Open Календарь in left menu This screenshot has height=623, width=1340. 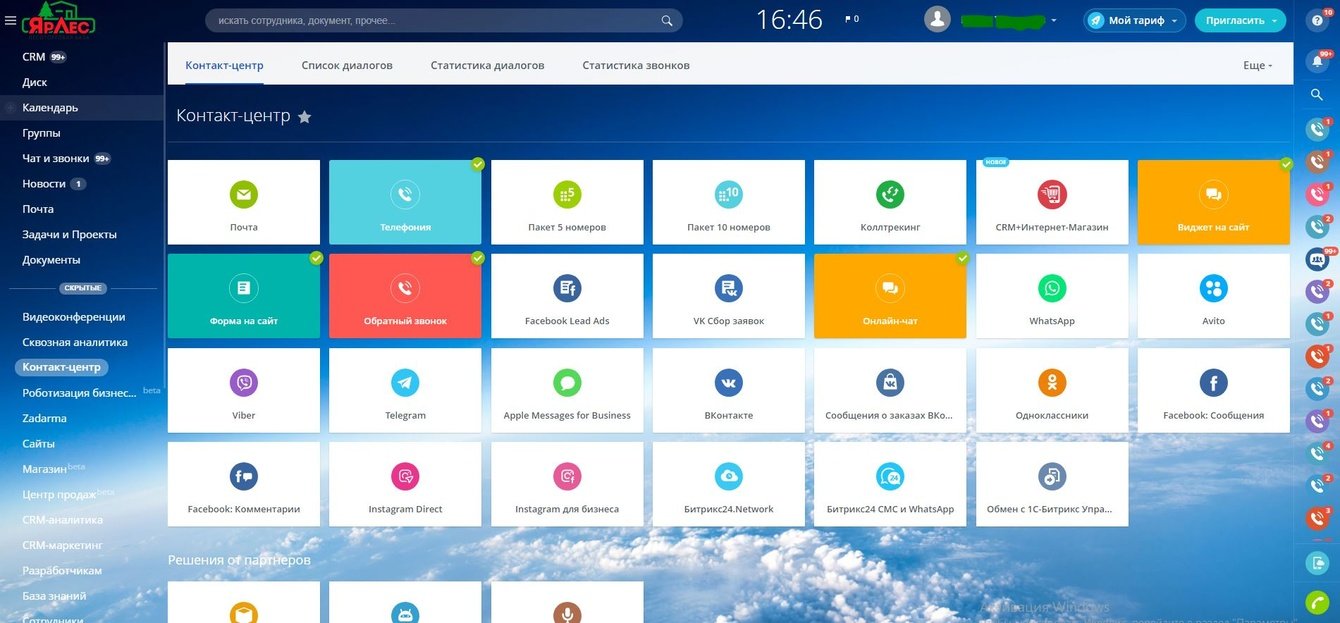50,108
